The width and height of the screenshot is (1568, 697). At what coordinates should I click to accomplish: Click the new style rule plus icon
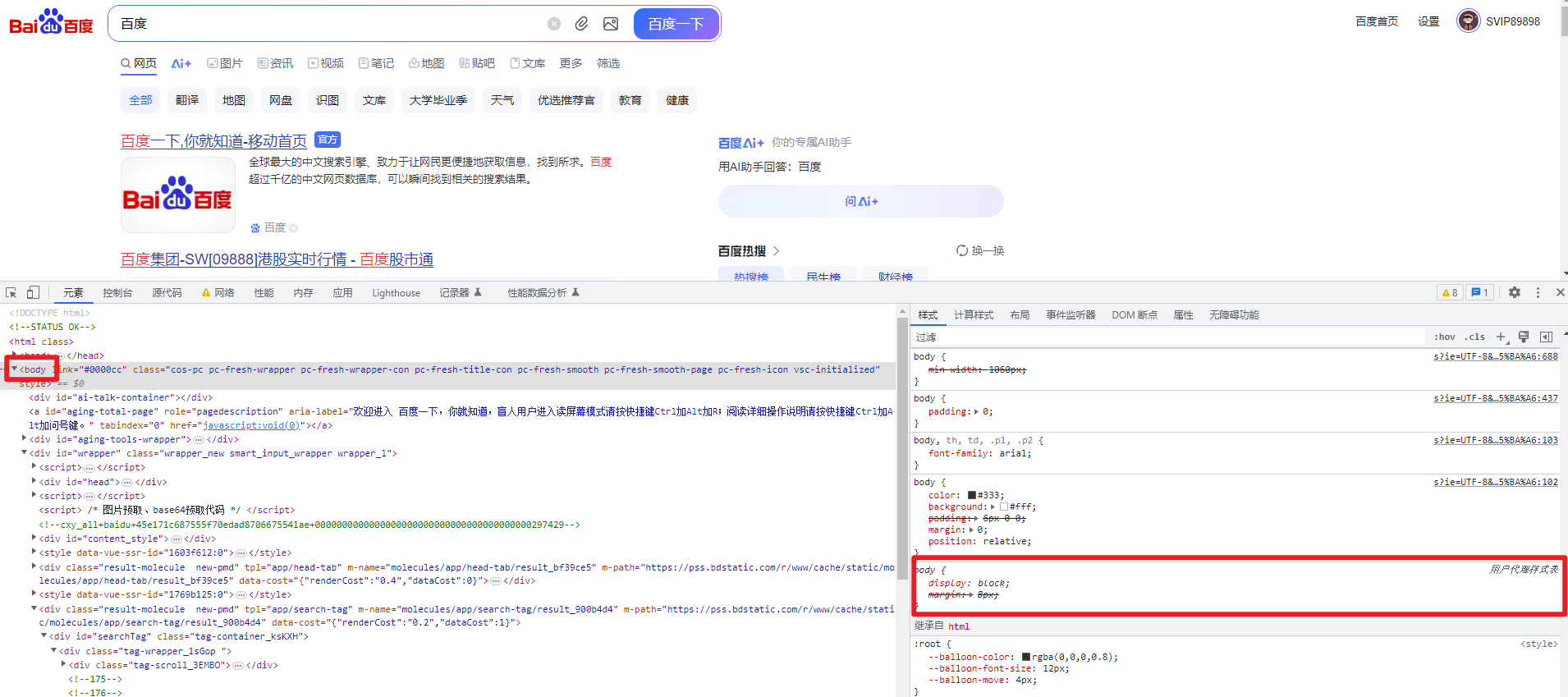(1501, 337)
